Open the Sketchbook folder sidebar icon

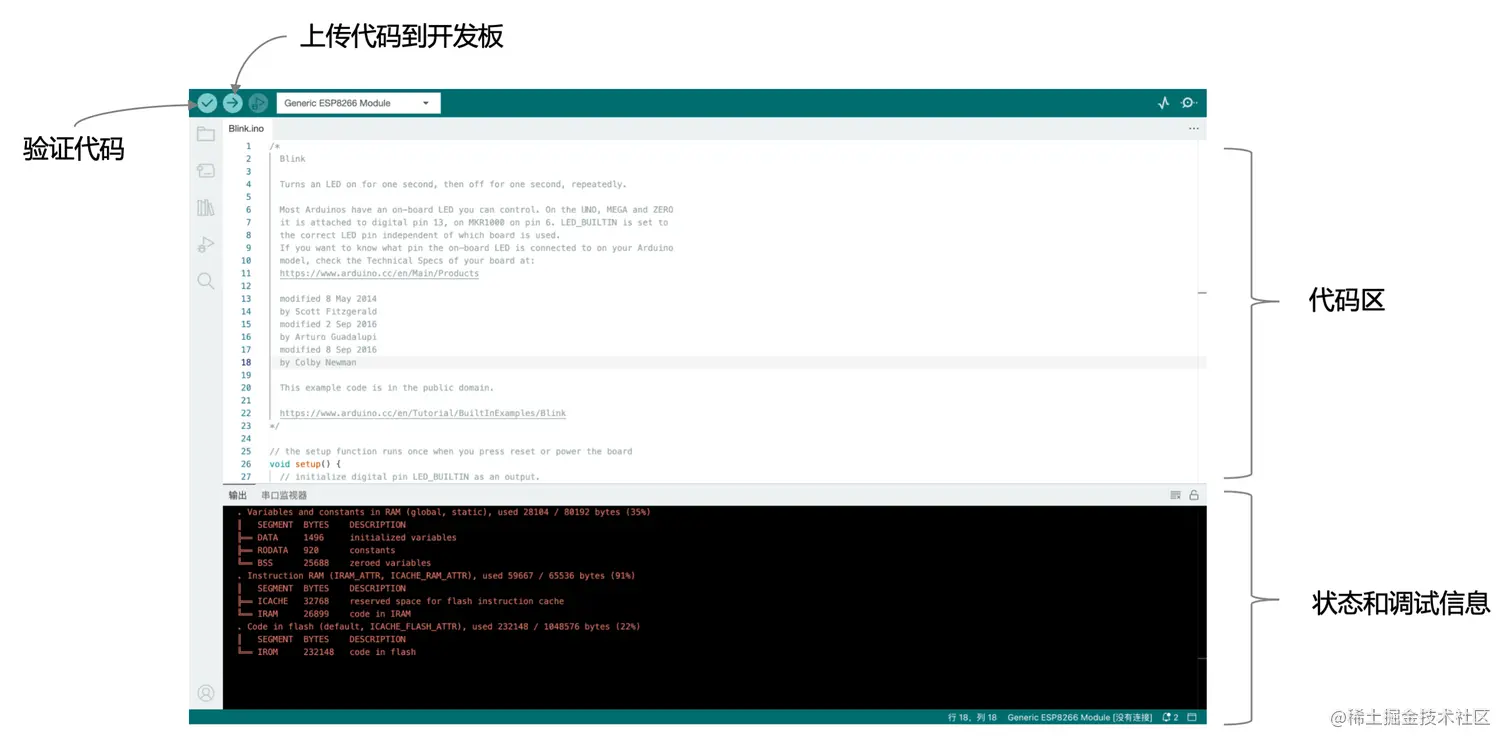coord(206,134)
